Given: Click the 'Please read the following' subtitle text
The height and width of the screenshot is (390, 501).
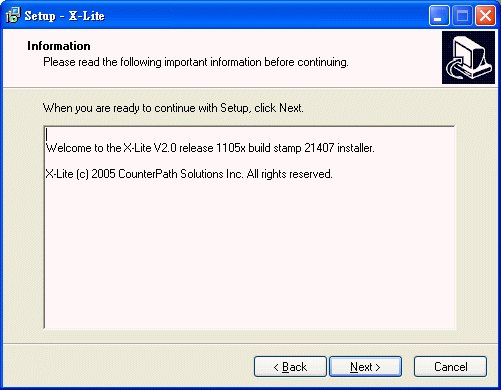Looking at the screenshot, I should pos(196,62).
